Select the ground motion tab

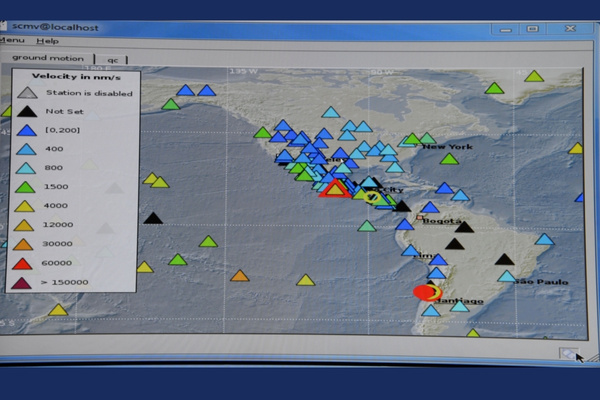pyautogui.click(x=47, y=59)
